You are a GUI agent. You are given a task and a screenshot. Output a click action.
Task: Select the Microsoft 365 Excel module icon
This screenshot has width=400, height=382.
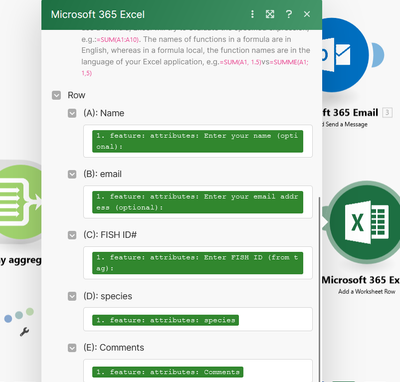(365, 222)
